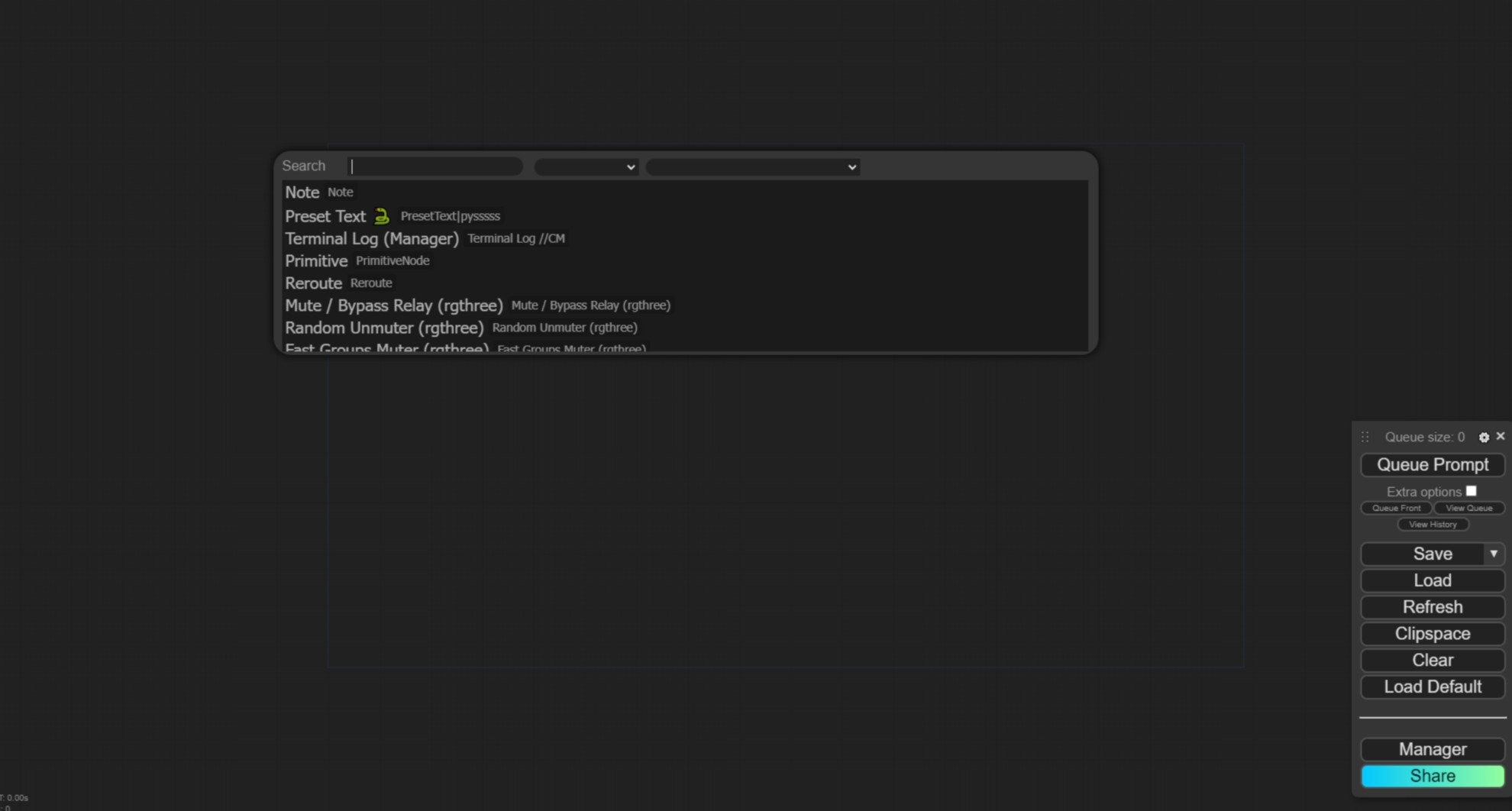Focus the node Search text field
The image size is (1512, 811).
(x=435, y=166)
